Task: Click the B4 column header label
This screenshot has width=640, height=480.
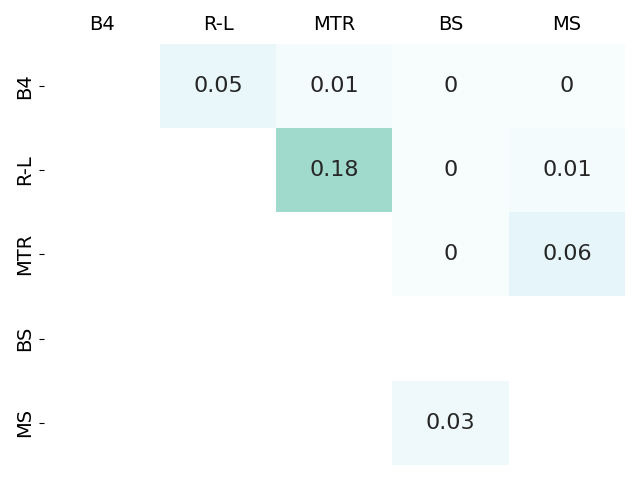Action: [x=102, y=24]
